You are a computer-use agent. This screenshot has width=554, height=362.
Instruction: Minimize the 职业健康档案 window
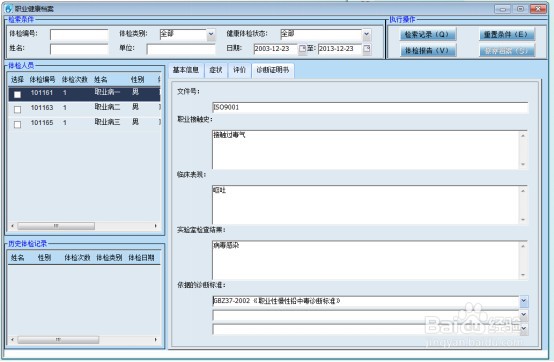coord(502,8)
